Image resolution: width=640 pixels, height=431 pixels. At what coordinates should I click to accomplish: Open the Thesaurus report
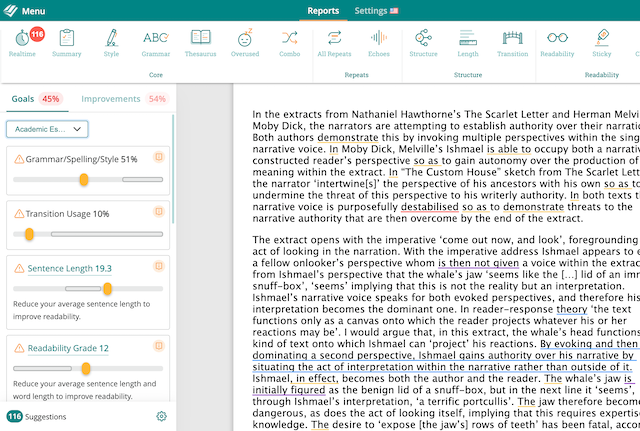coord(200,43)
